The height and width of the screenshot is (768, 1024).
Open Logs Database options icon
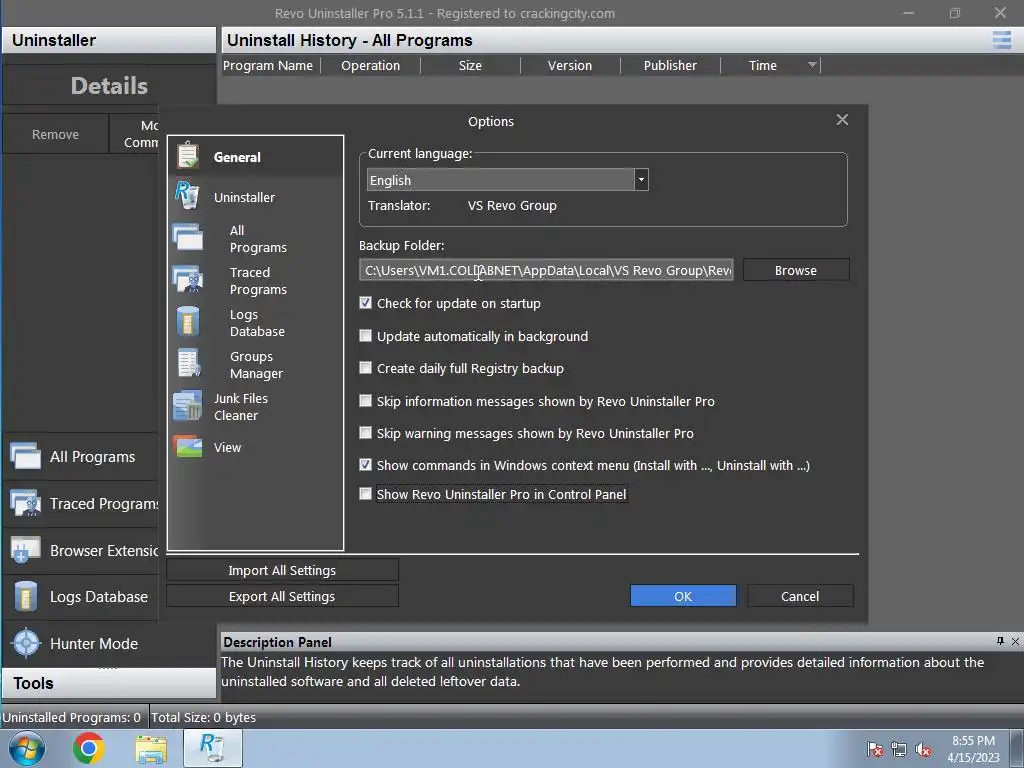coord(188,322)
